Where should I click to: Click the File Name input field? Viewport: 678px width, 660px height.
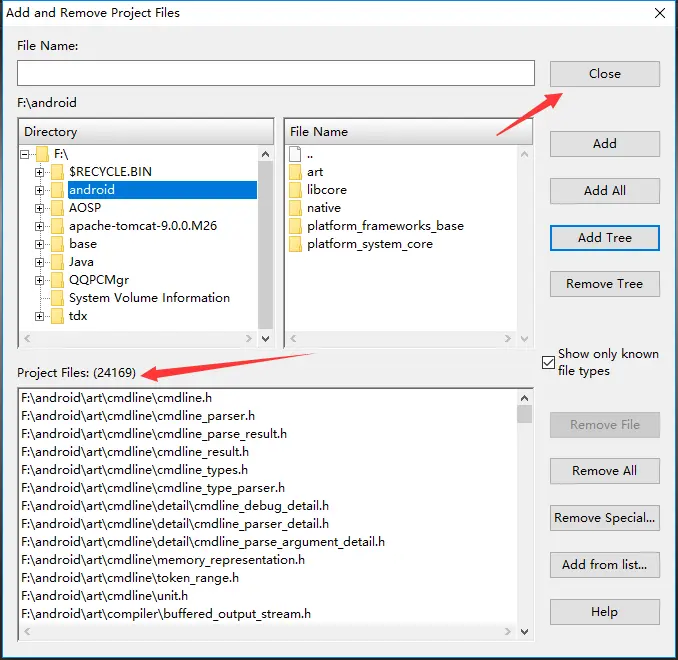tap(276, 73)
